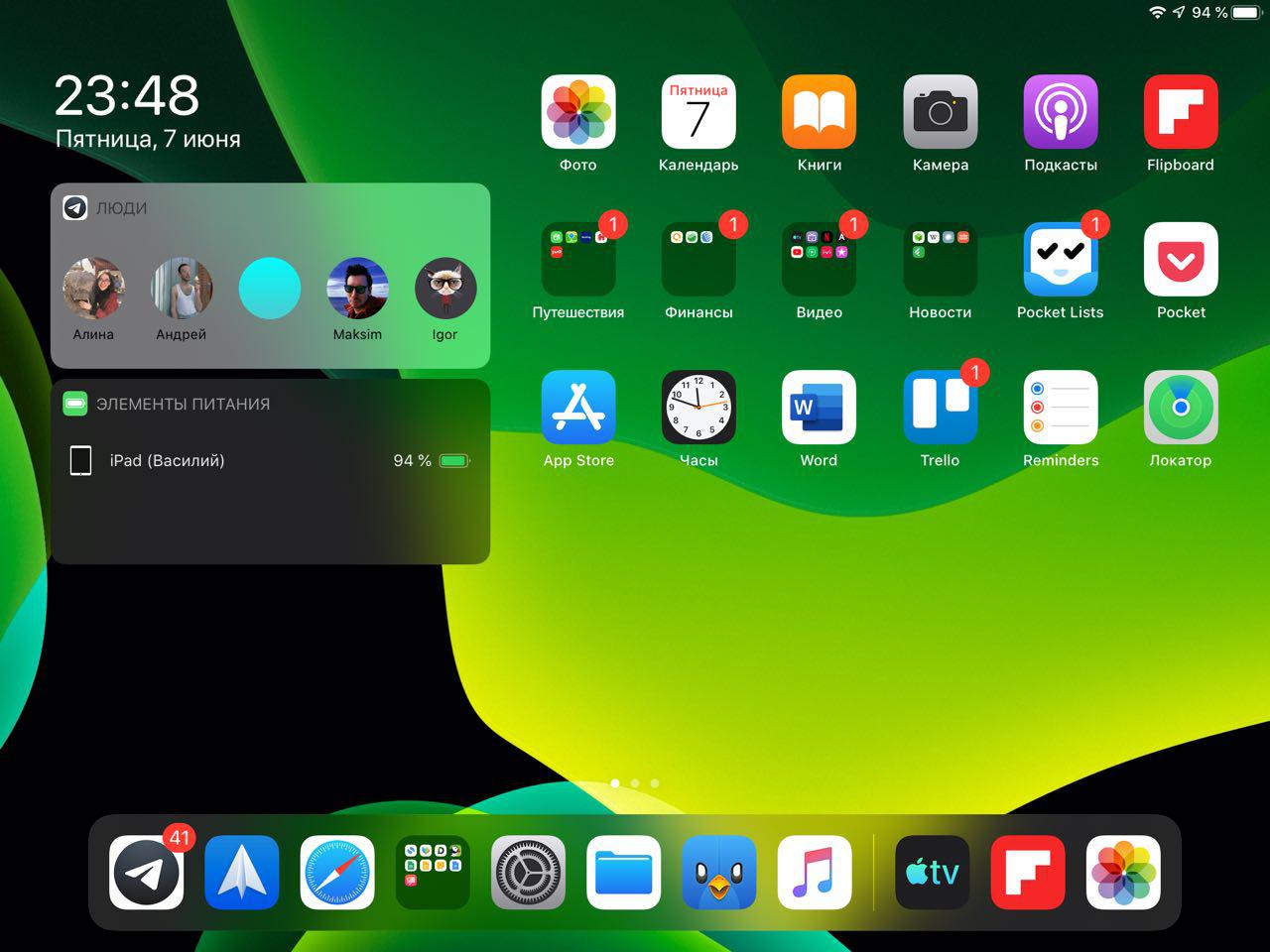Screen dimensions: 1270x952
Task: Launch Spark mail app in dock
Action: point(242,873)
